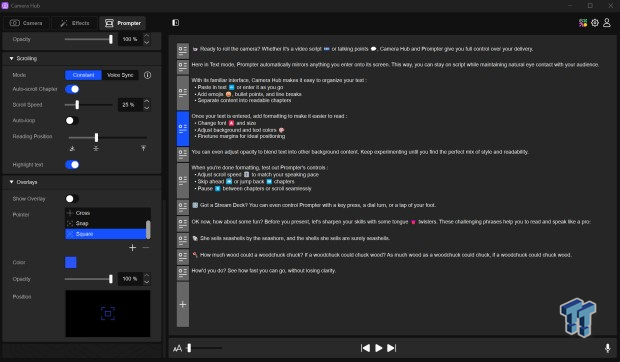
Task: Adjust the Reading Position slider
Action: 96,137
